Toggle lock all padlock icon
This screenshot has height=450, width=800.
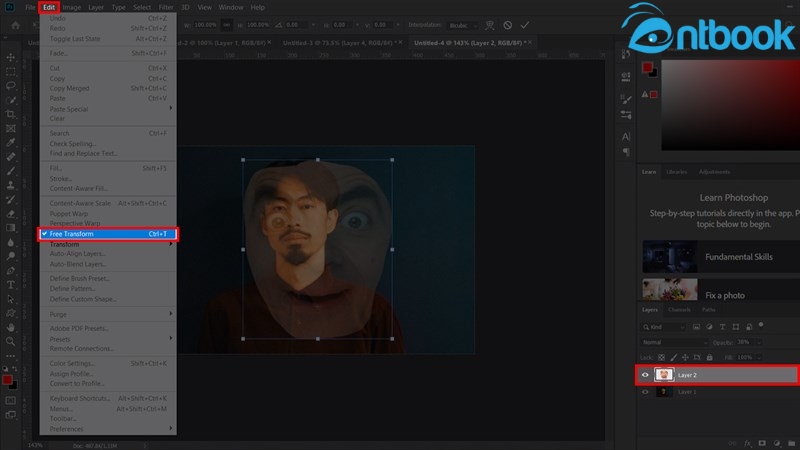pos(709,358)
